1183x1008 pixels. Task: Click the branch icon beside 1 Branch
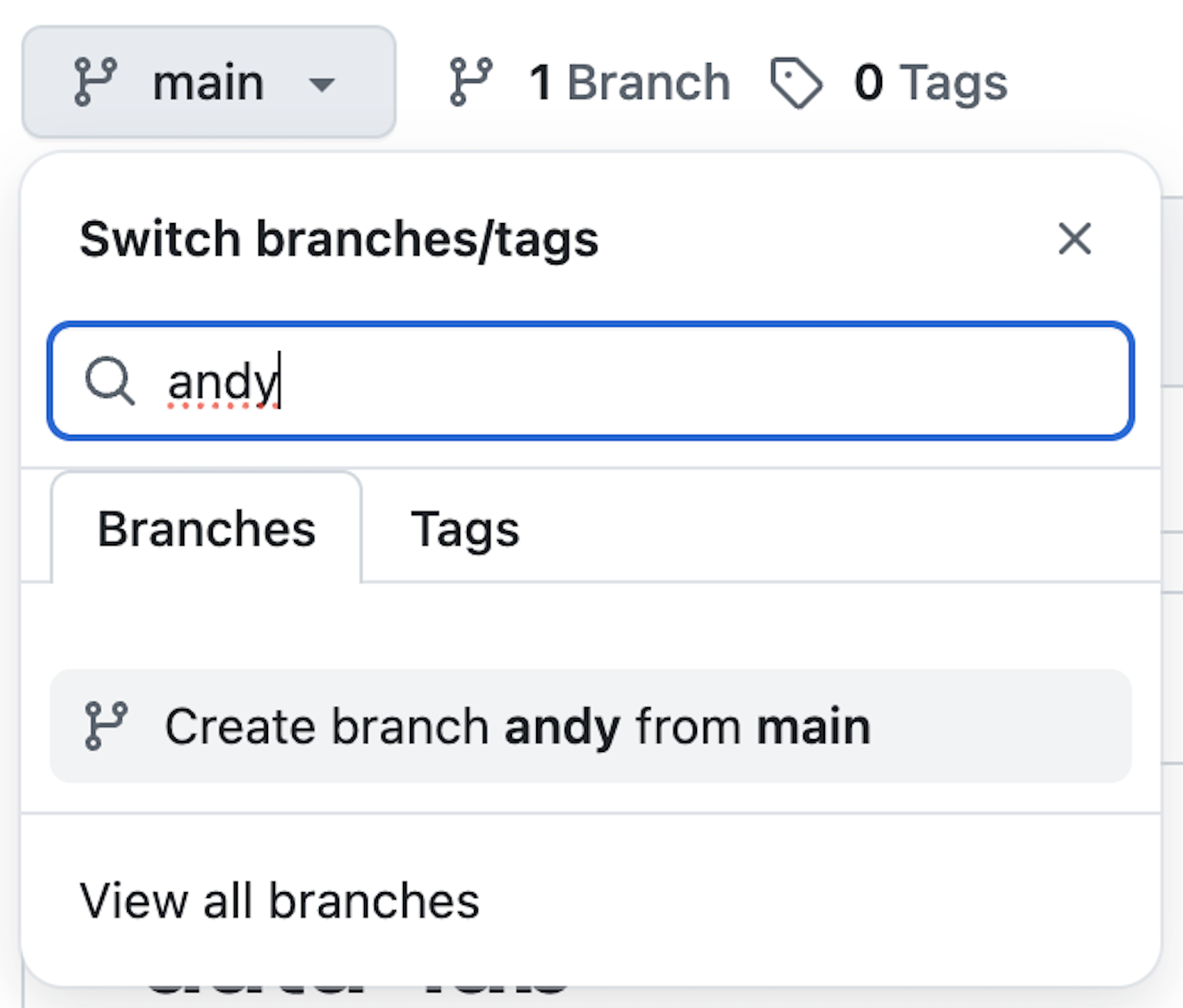(471, 82)
